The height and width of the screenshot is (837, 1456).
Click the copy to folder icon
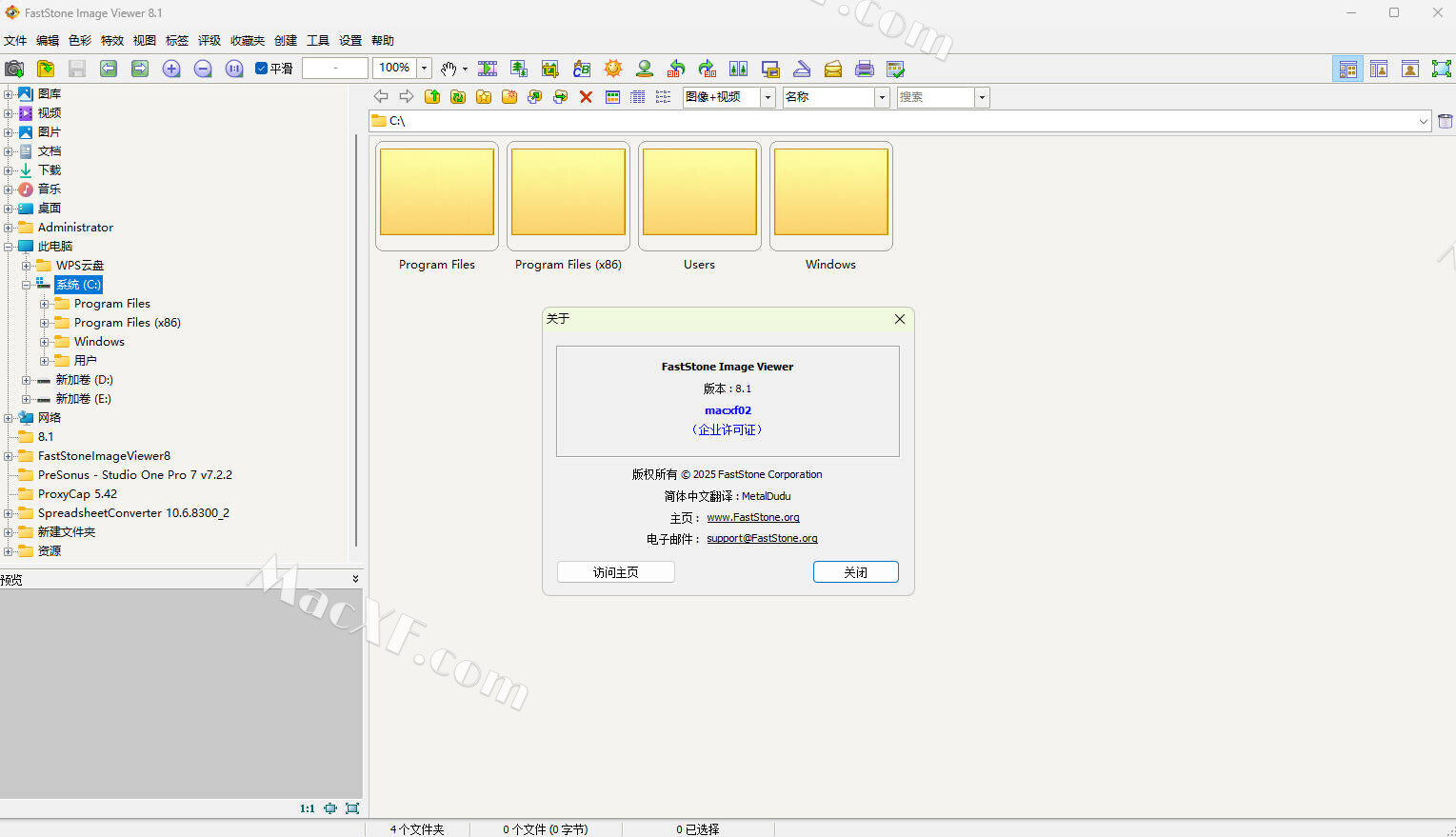click(x=535, y=97)
